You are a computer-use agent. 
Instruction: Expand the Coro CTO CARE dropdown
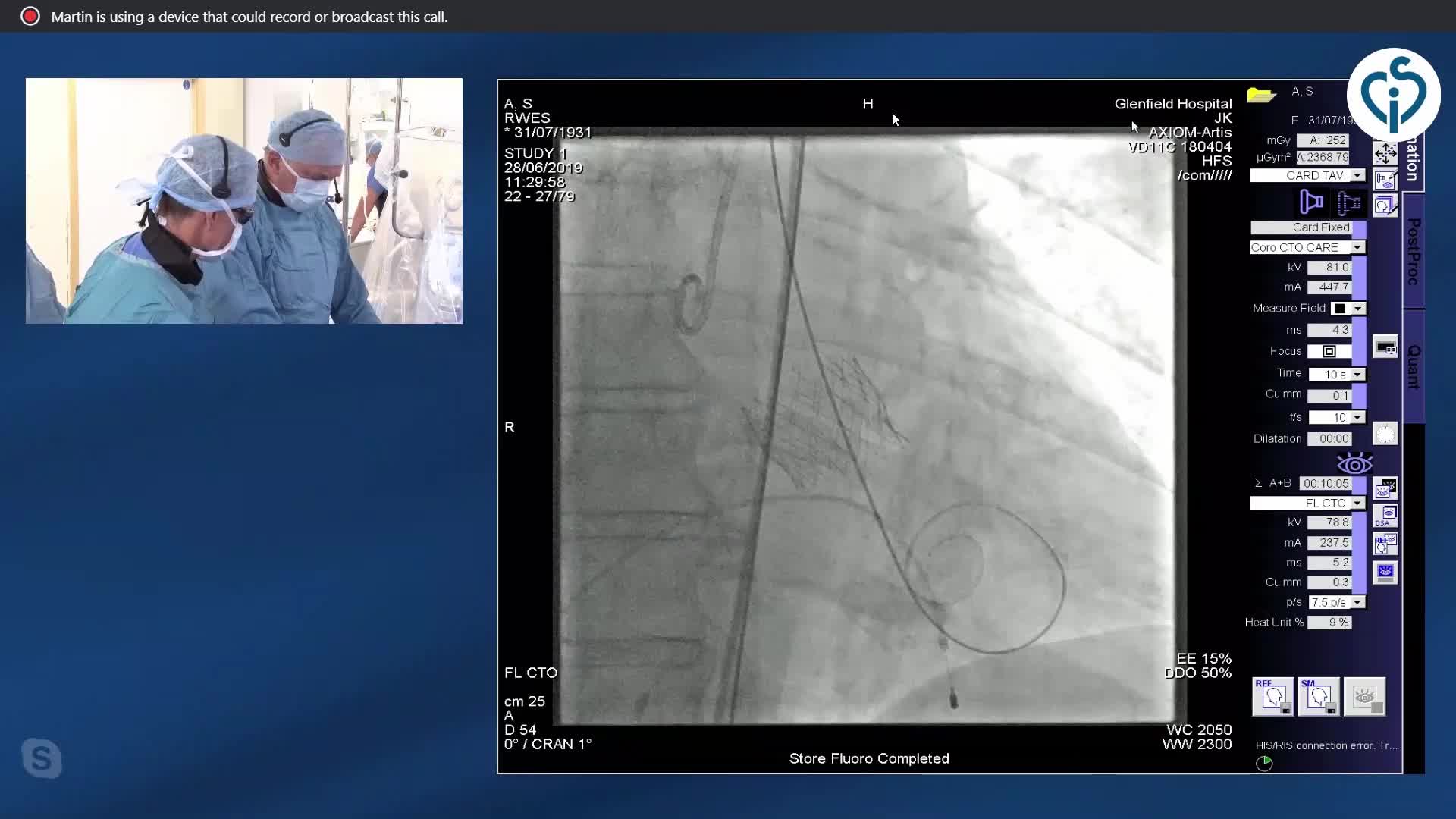(1357, 248)
